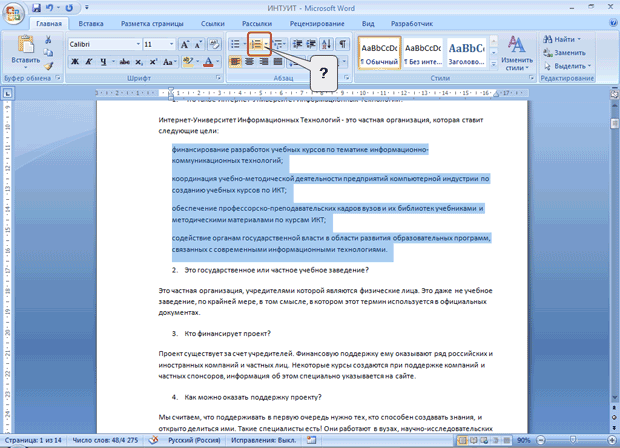Click the zoom slider handle
The image size is (620, 448).
pyautogui.click(x=573, y=440)
